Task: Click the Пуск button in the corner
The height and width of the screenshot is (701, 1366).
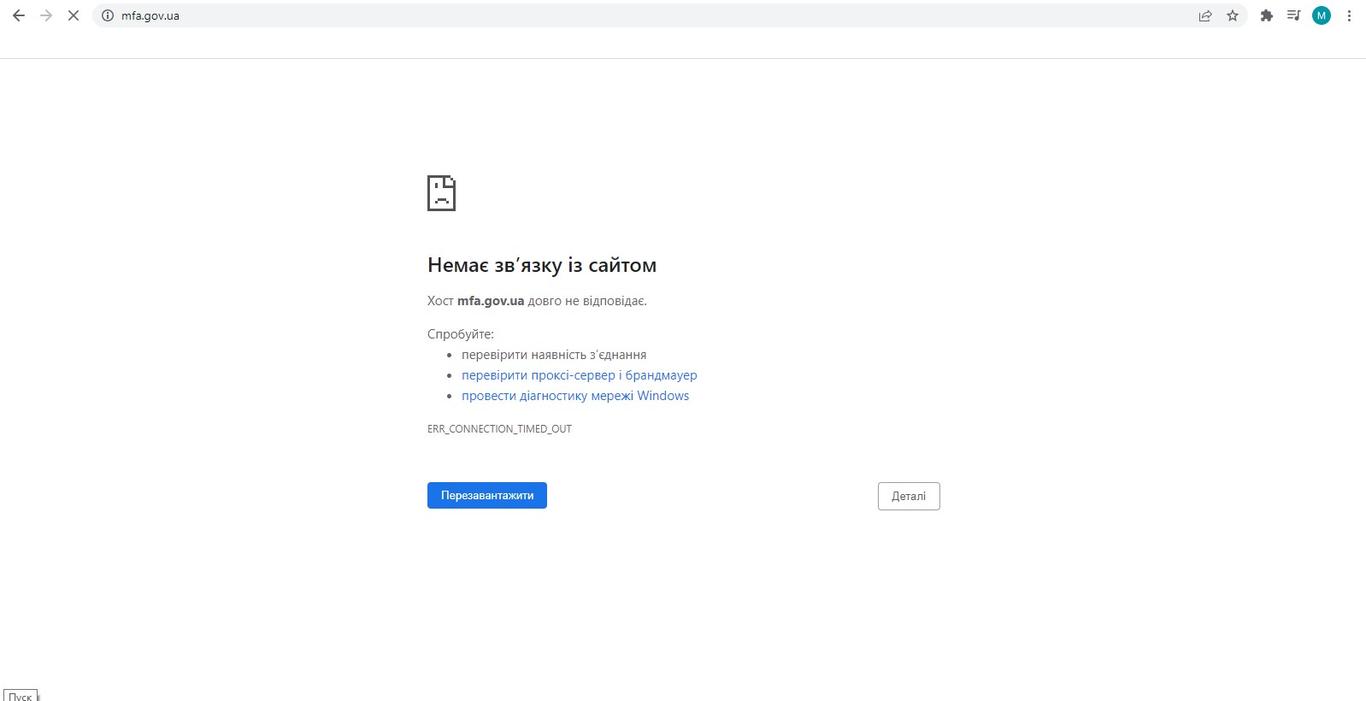Action: pos(20,695)
